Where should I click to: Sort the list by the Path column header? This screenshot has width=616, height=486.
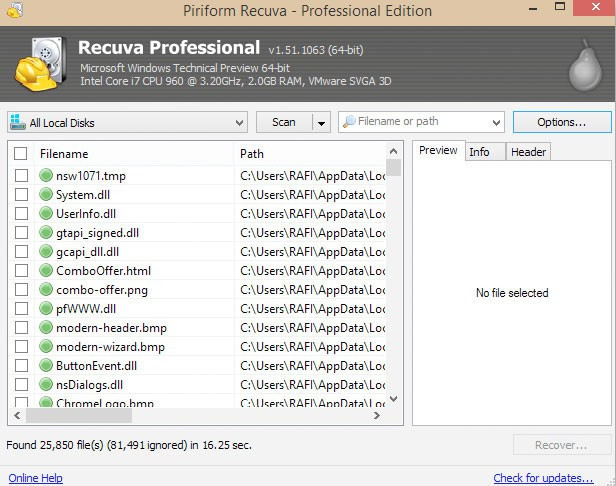308,154
